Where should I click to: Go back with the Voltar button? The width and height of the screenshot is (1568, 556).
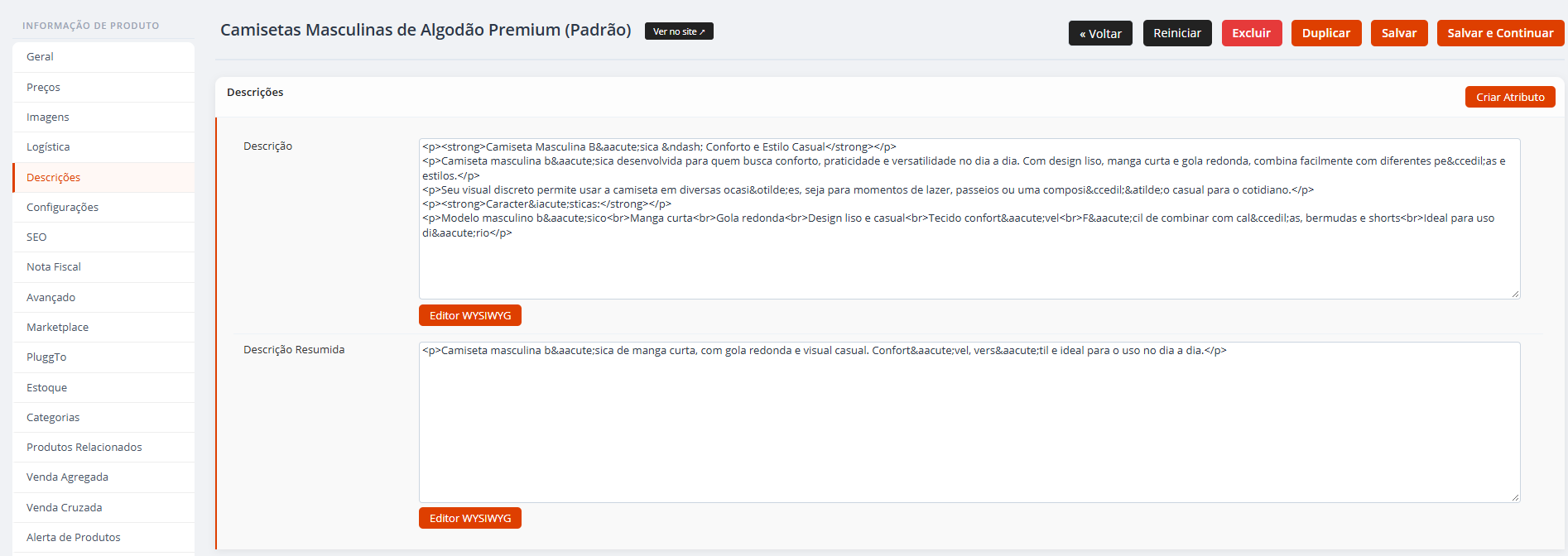1100,33
